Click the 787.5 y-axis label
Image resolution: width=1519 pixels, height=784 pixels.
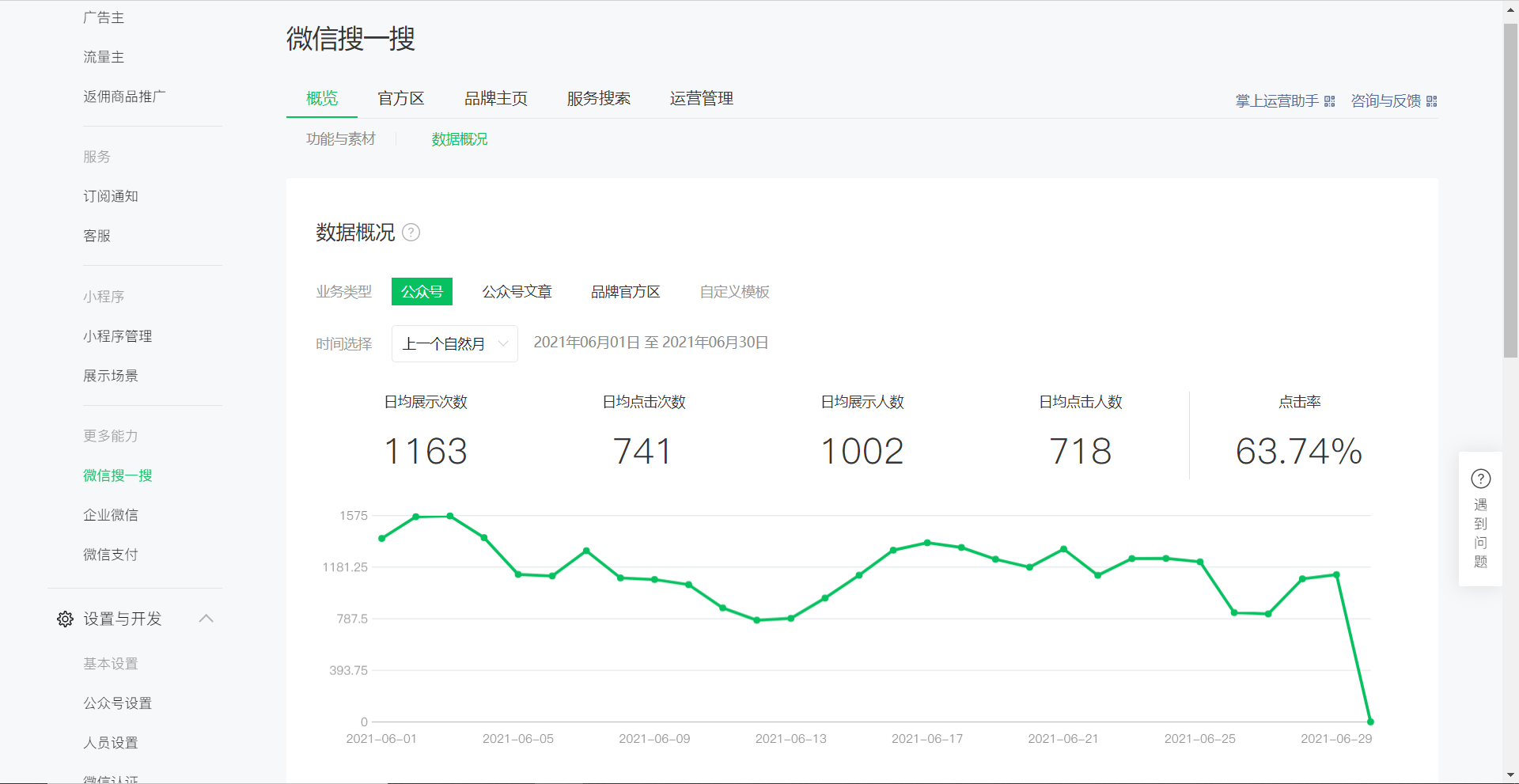pos(352,619)
